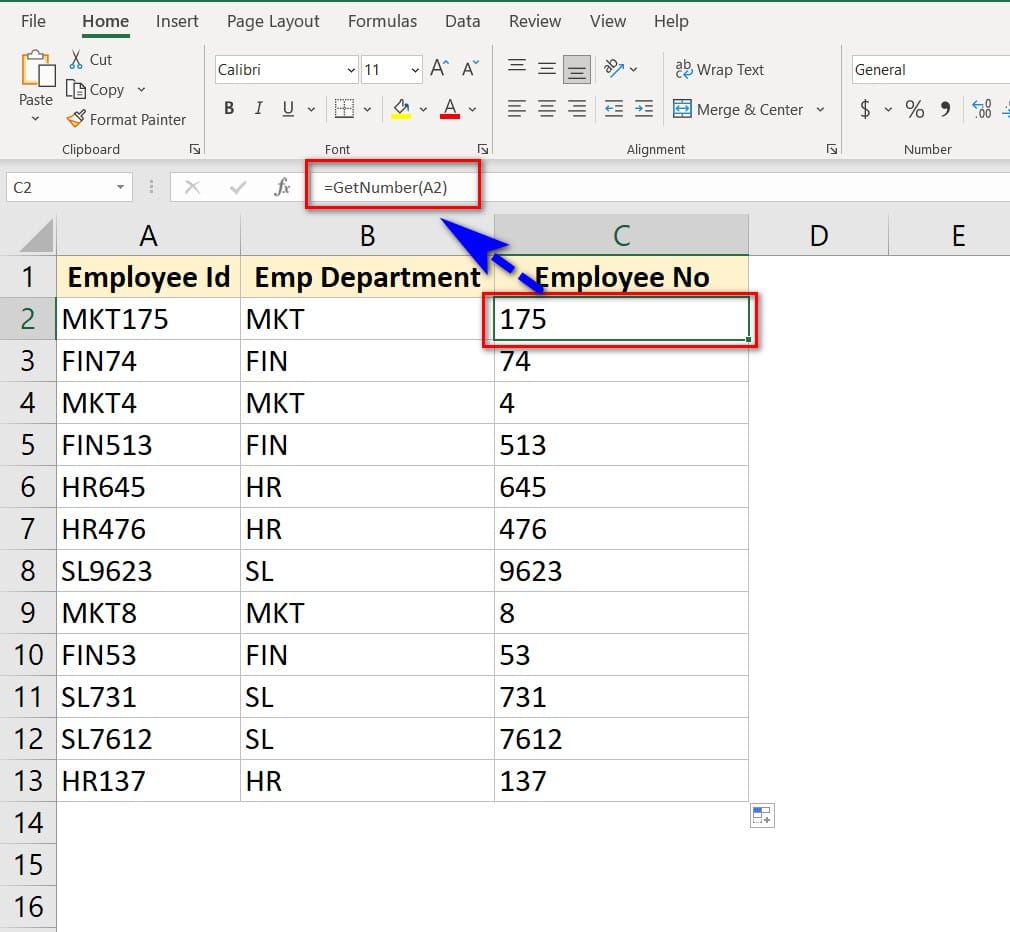
Task: Open the Alignment dialog launcher
Action: (x=831, y=148)
